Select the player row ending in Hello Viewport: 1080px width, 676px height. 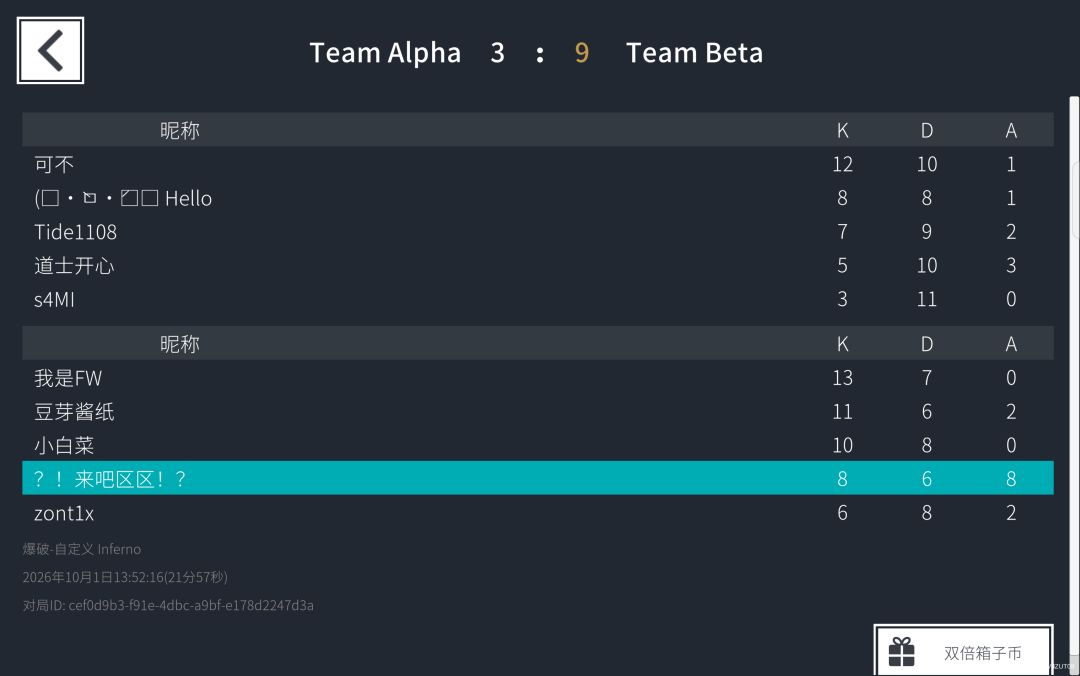tap(538, 198)
